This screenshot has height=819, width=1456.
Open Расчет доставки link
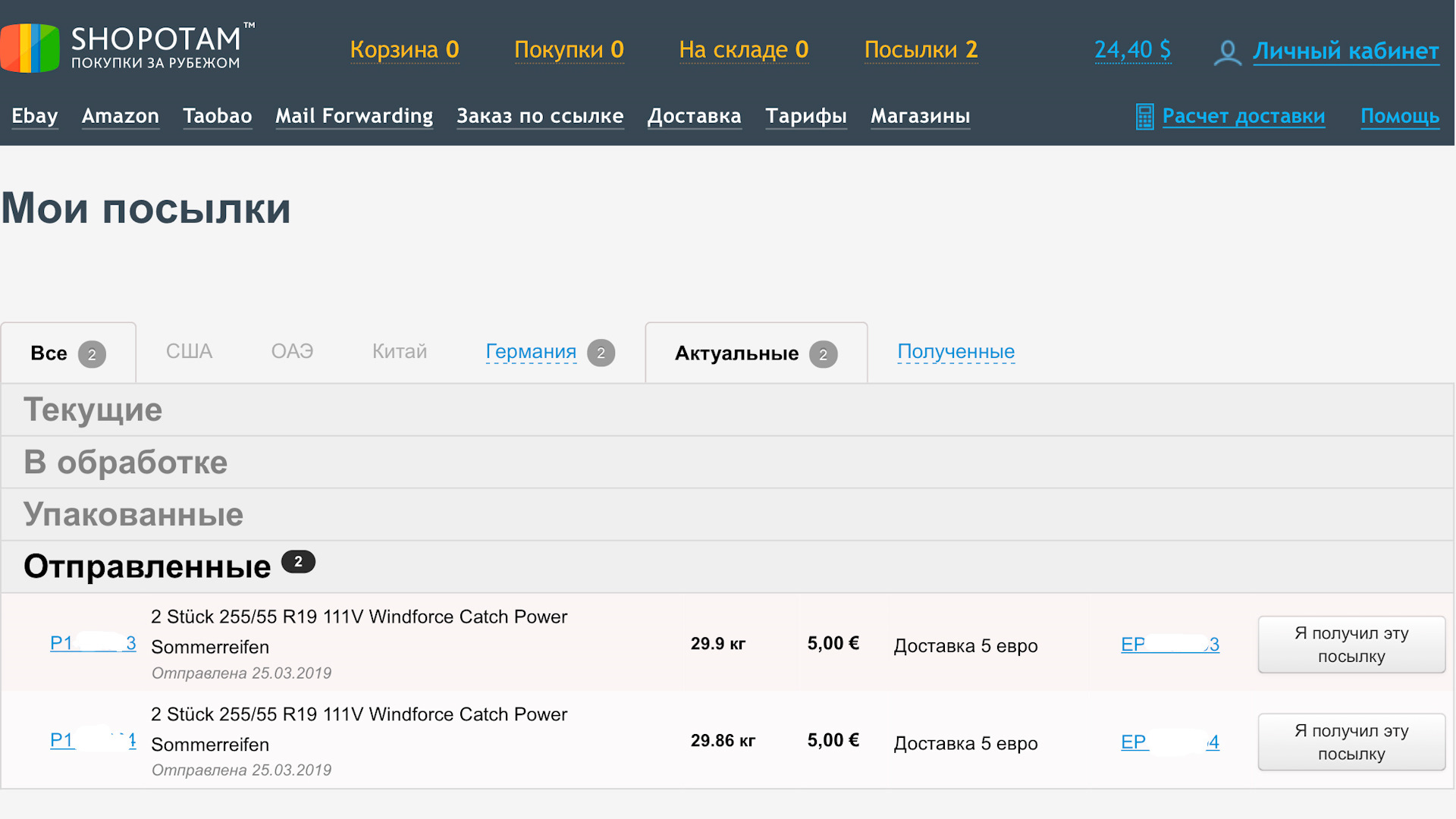pyautogui.click(x=1244, y=116)
